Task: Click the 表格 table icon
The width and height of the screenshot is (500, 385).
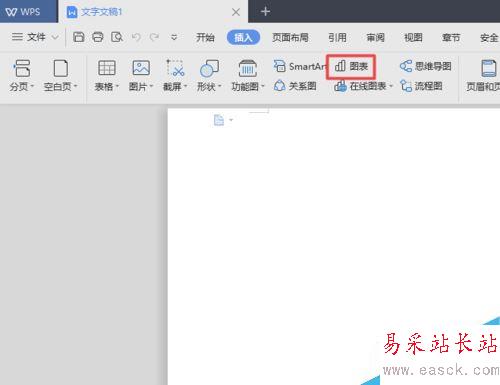Action: [107, 68]
